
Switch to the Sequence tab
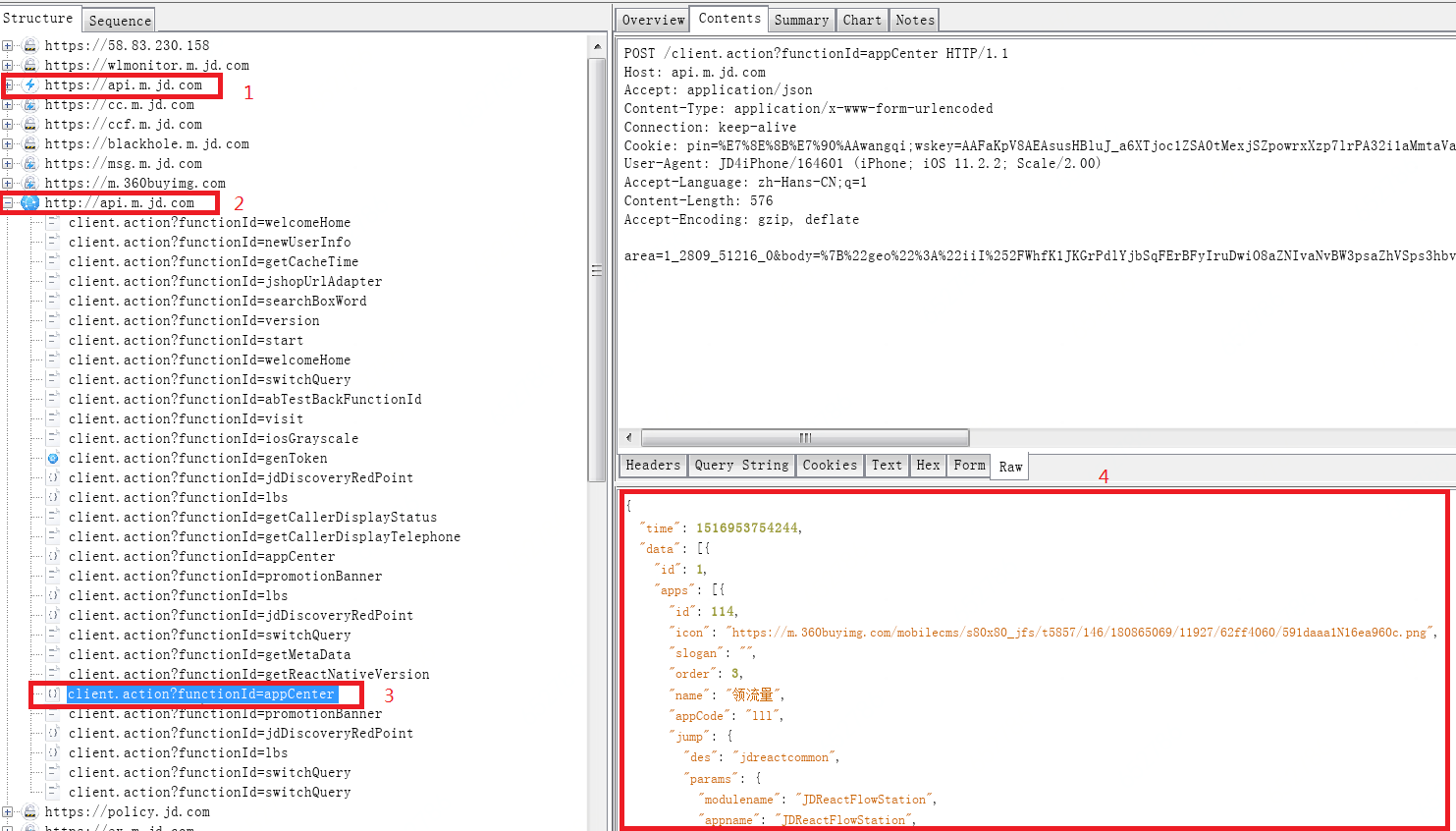[x=120, y=21]
